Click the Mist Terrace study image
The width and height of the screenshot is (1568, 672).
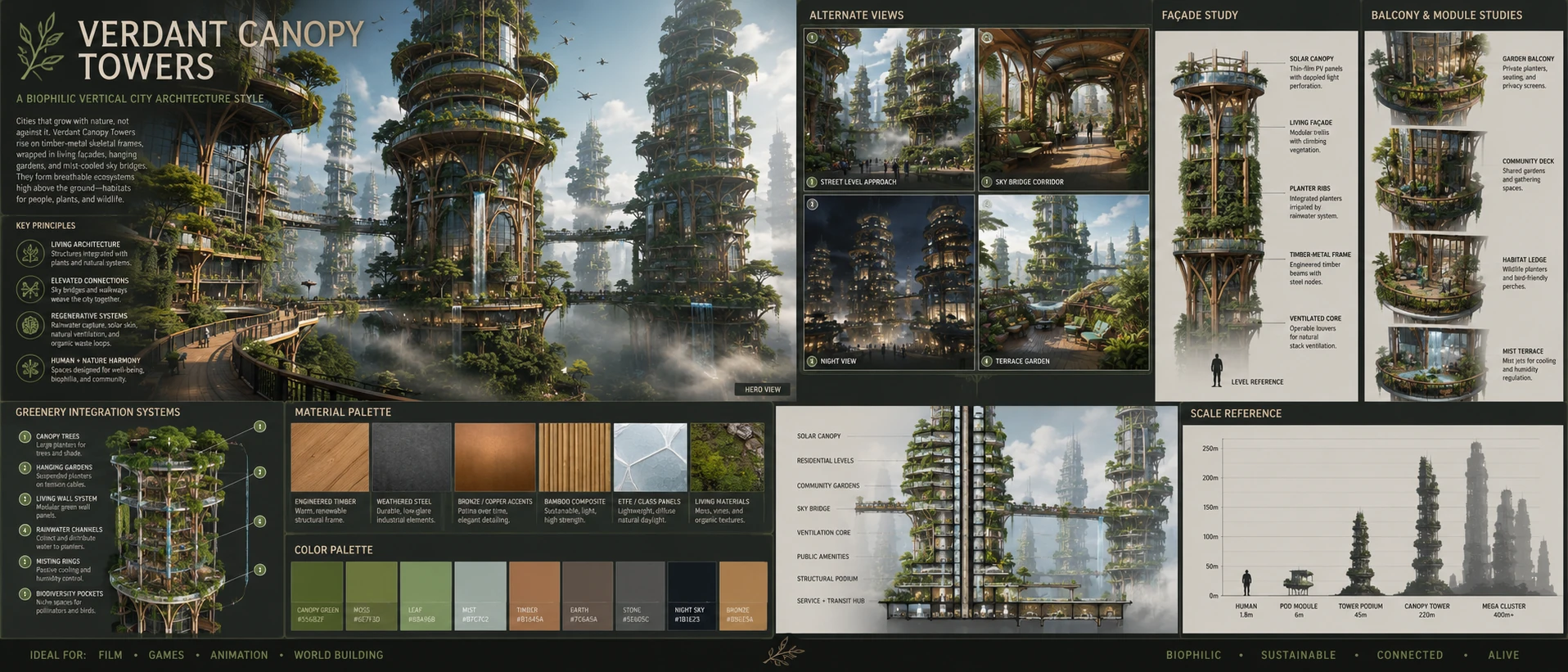(1431, 363)
